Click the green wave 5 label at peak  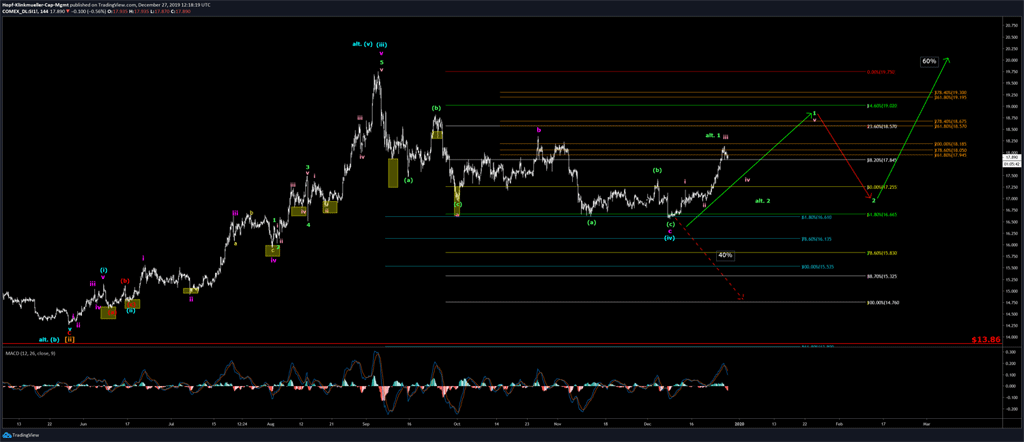(381, 62)
